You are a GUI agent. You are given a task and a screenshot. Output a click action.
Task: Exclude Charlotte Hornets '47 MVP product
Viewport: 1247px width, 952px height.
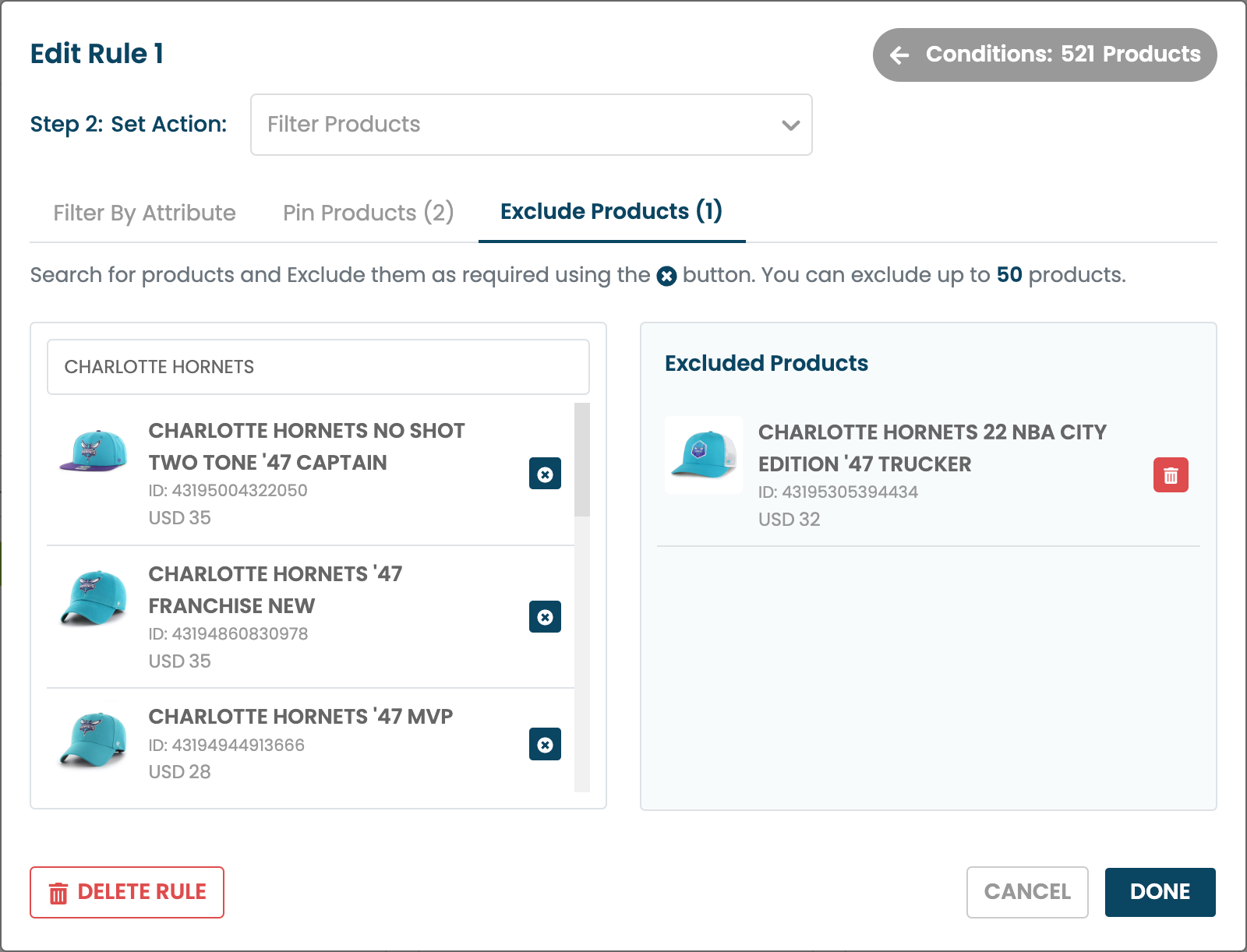[545, 744]
